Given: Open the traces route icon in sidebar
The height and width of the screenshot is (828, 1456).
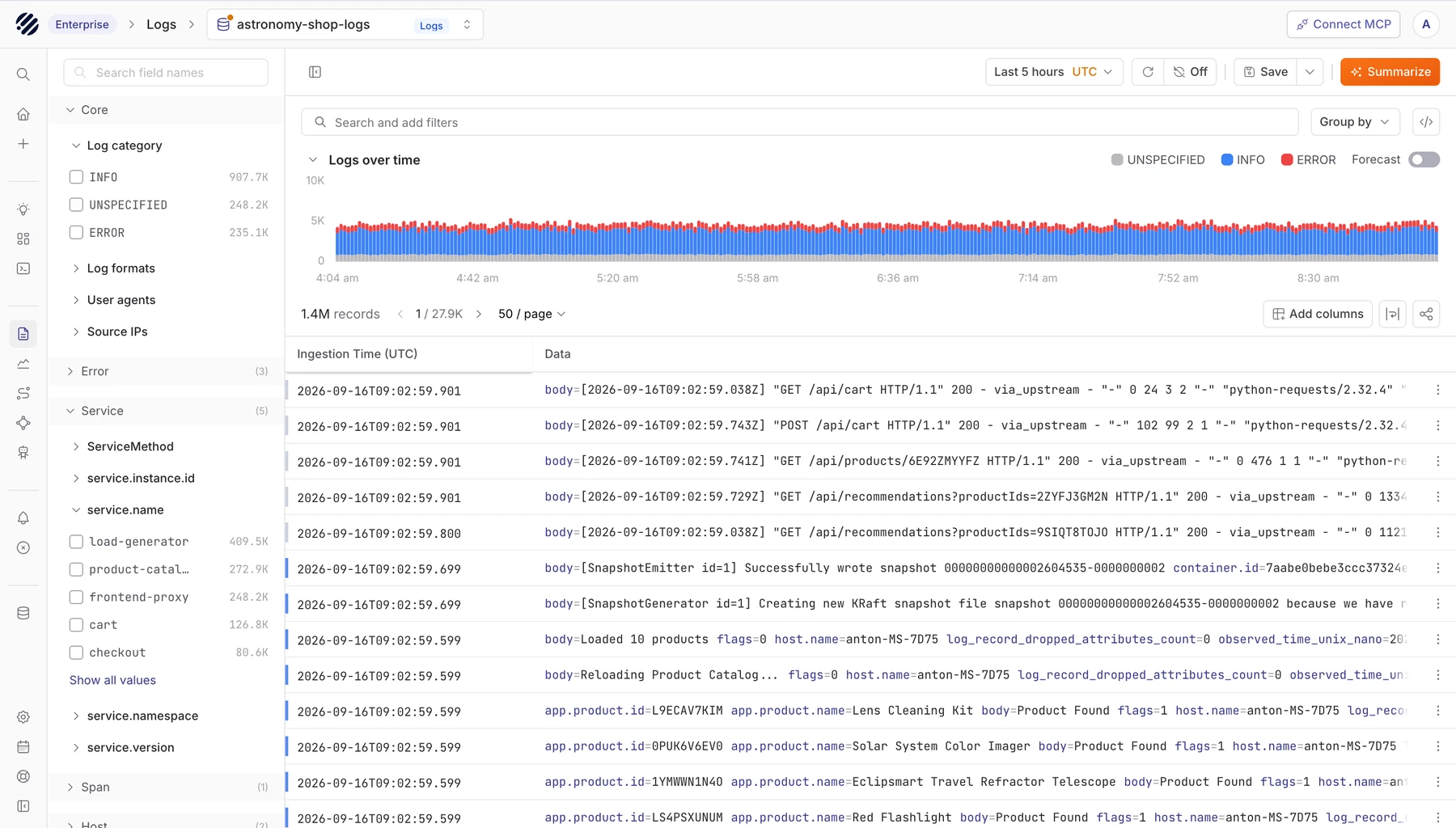Looking at the screenshot, I should click(23, 393).
